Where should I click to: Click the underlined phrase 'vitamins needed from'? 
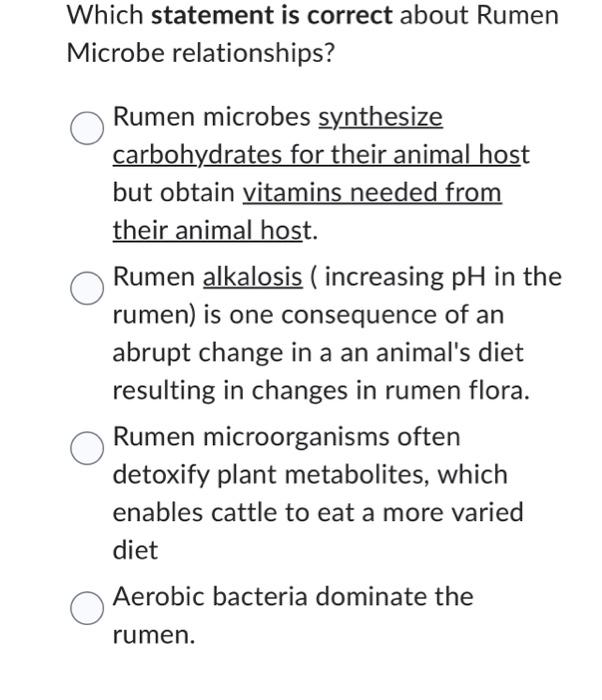pos(372,193)
